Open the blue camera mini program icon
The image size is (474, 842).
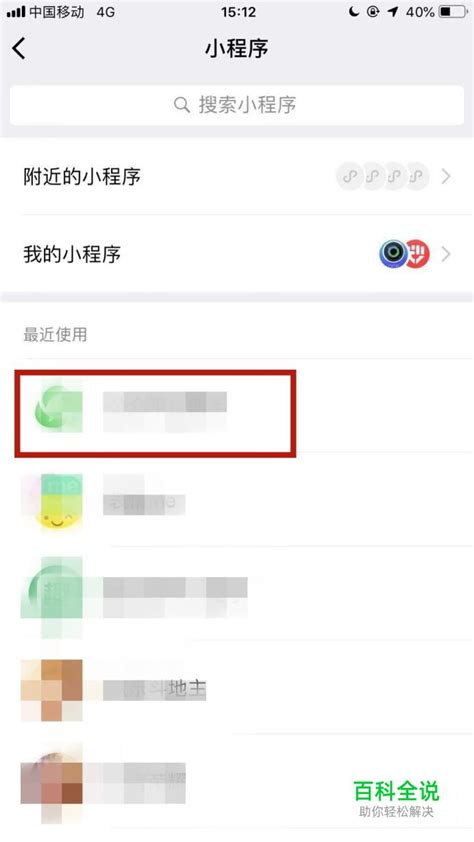[x=393, y=254]
